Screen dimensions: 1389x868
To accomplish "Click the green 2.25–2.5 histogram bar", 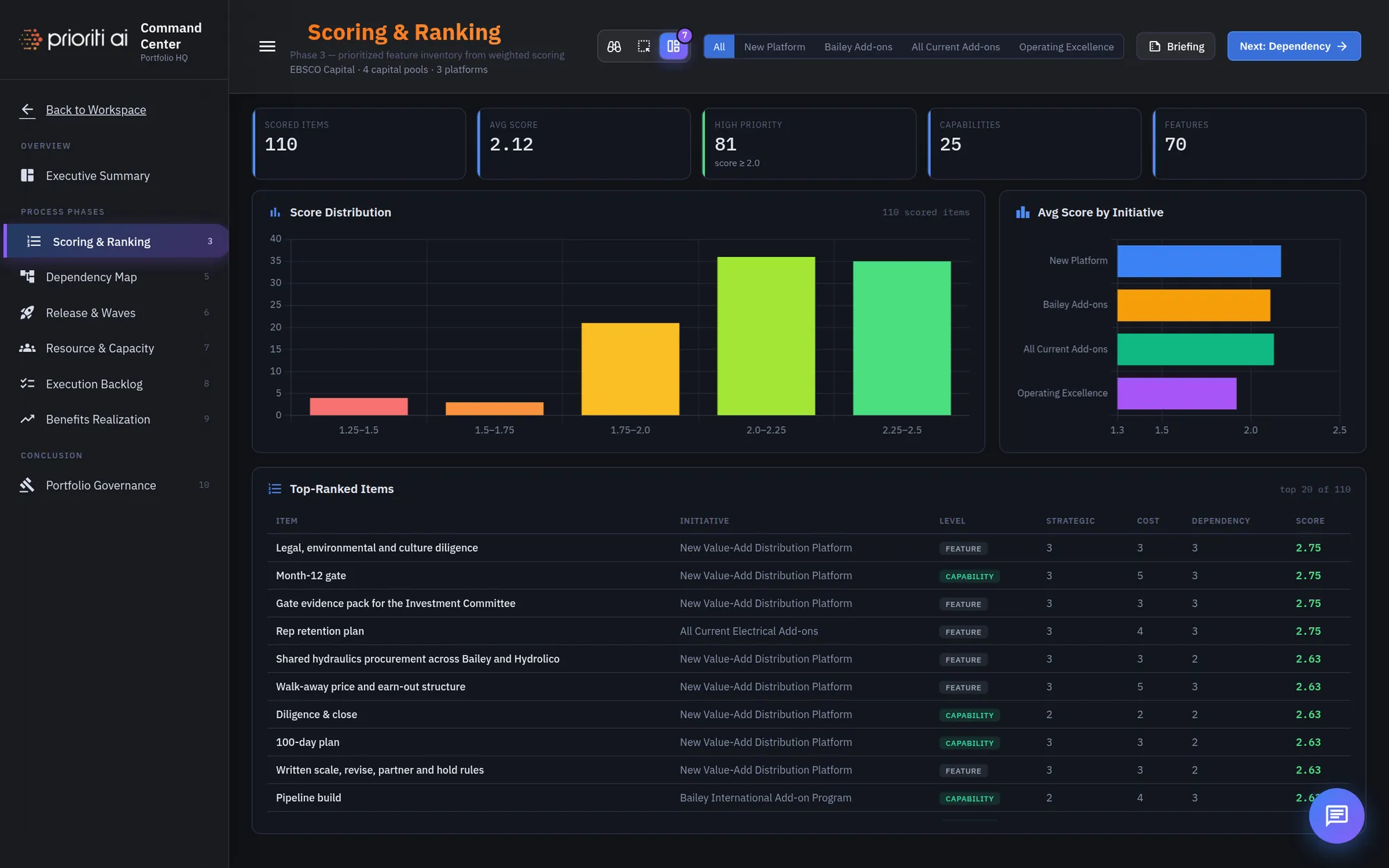I will pyautogui.click(x=901, y=338).
